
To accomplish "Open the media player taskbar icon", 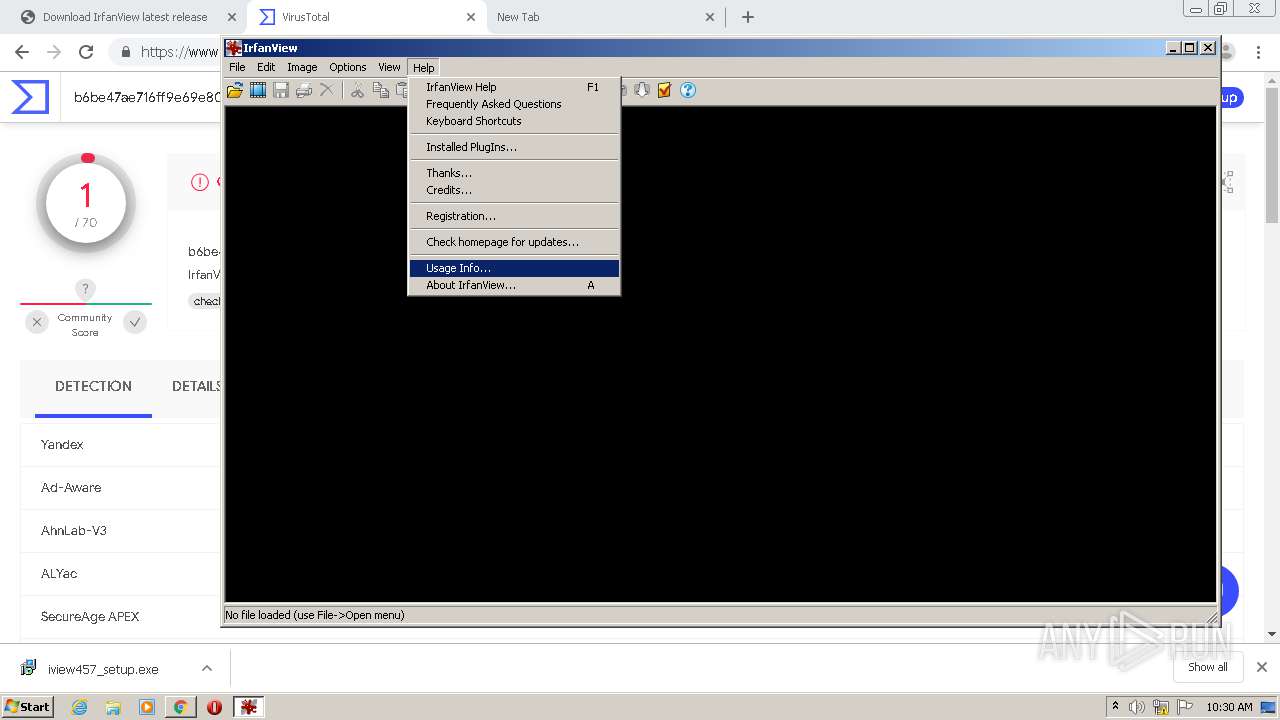I will [x=147, y=707].
